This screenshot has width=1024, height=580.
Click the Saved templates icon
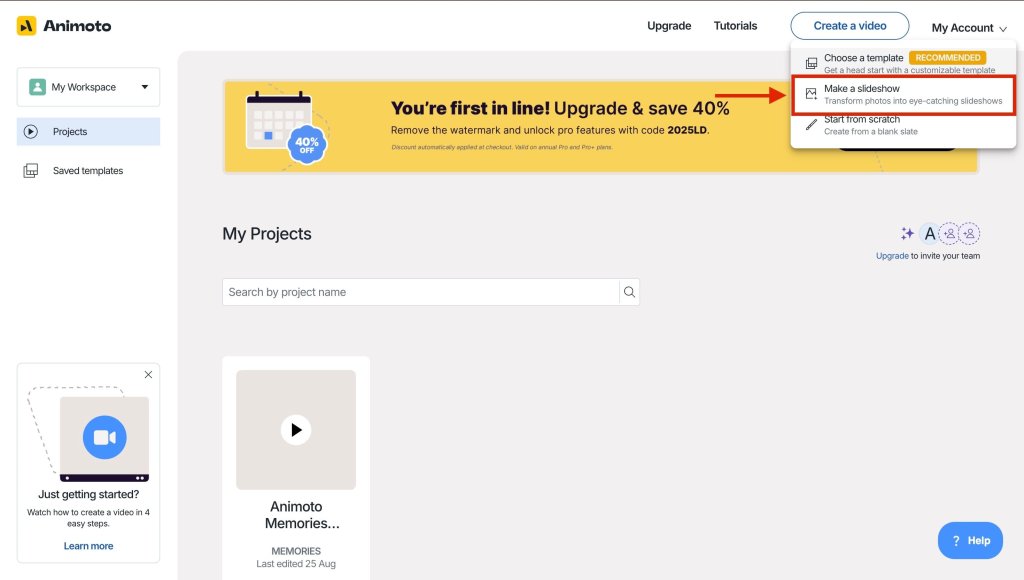click(x=31, y=170)
